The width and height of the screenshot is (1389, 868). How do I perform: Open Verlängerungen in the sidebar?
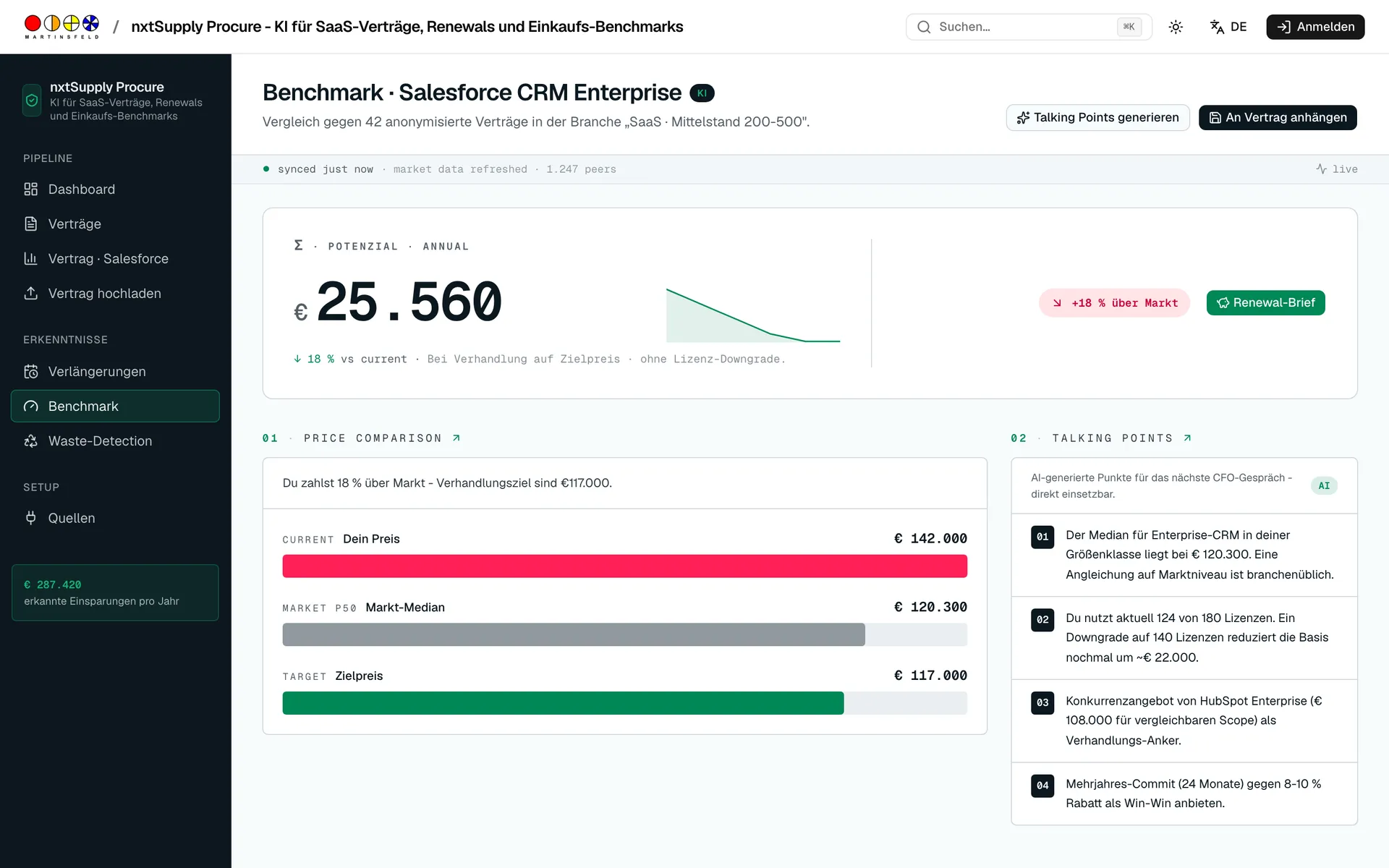pyautogui.click(x=115, y=371)
